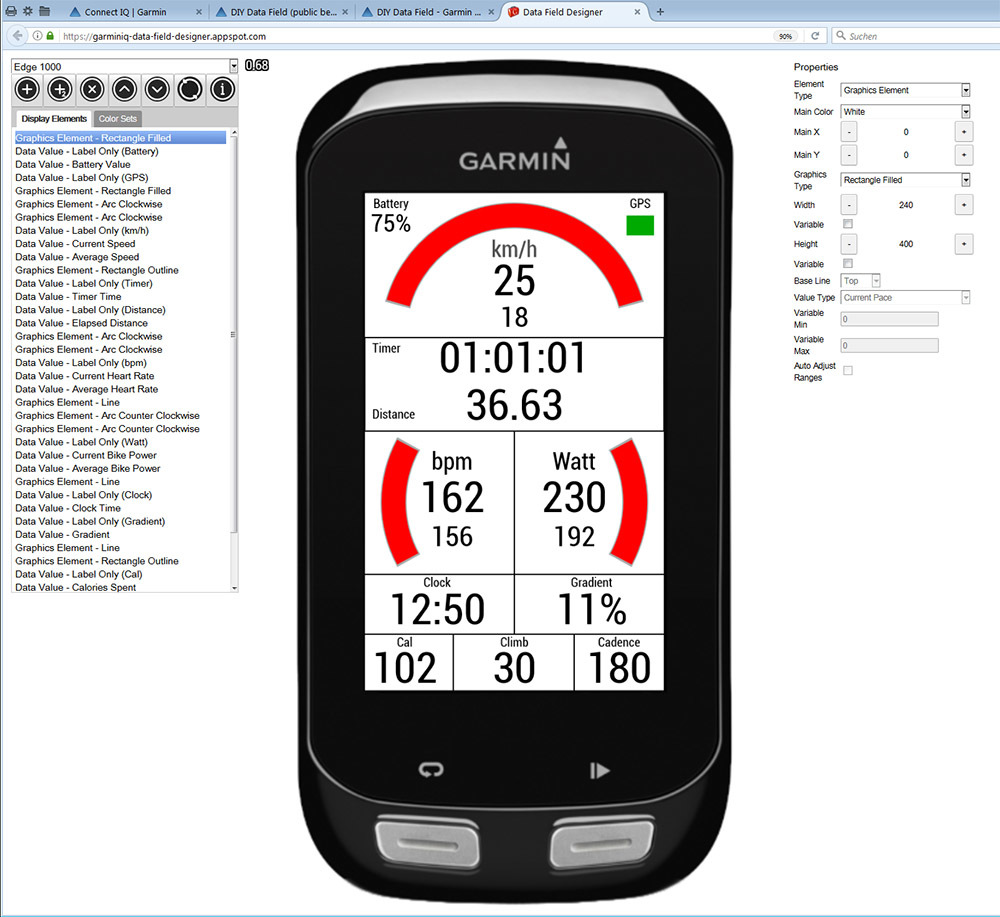This screenshot has width=1000, height=917.
Task: Increase Height with plus button
Action: [x=964, y=244]
